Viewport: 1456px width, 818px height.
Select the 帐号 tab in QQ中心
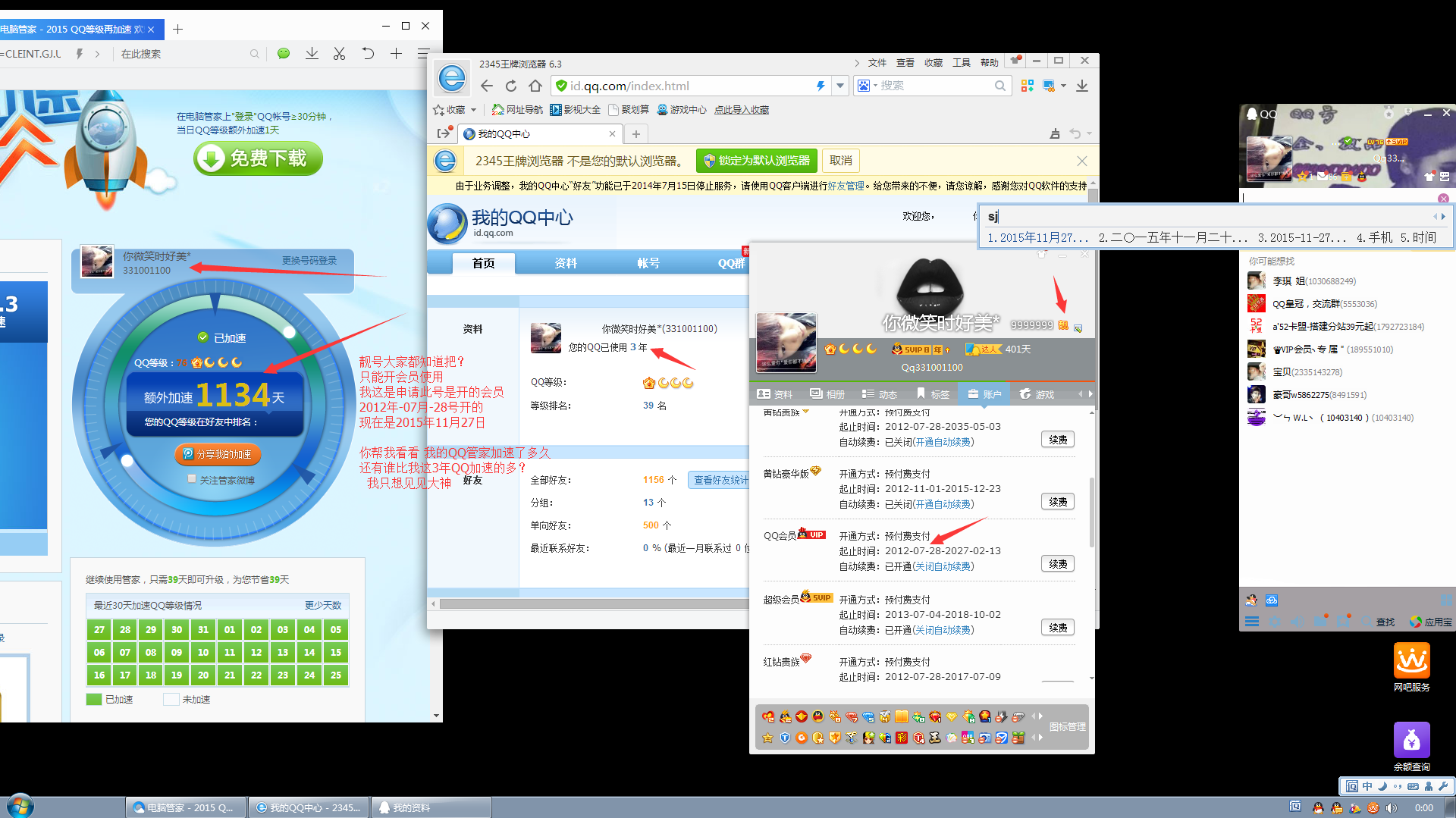648,263
